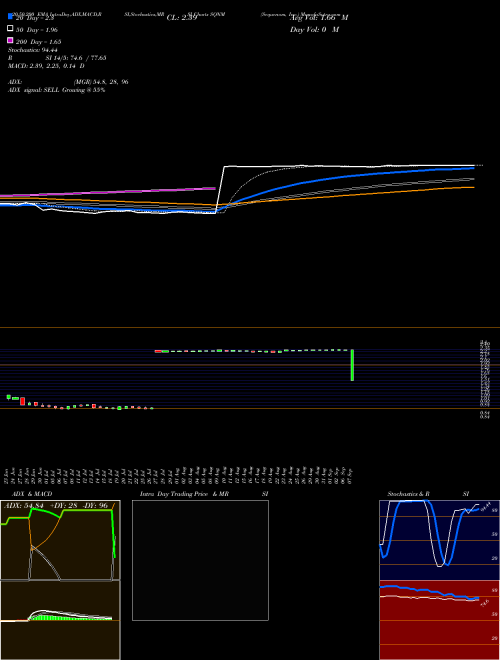Click the 'SI 14/3: 74.6 / 77.65' readout
Image resolution: width=500 pixels, height=660 pixels.
tap(76, 58)
